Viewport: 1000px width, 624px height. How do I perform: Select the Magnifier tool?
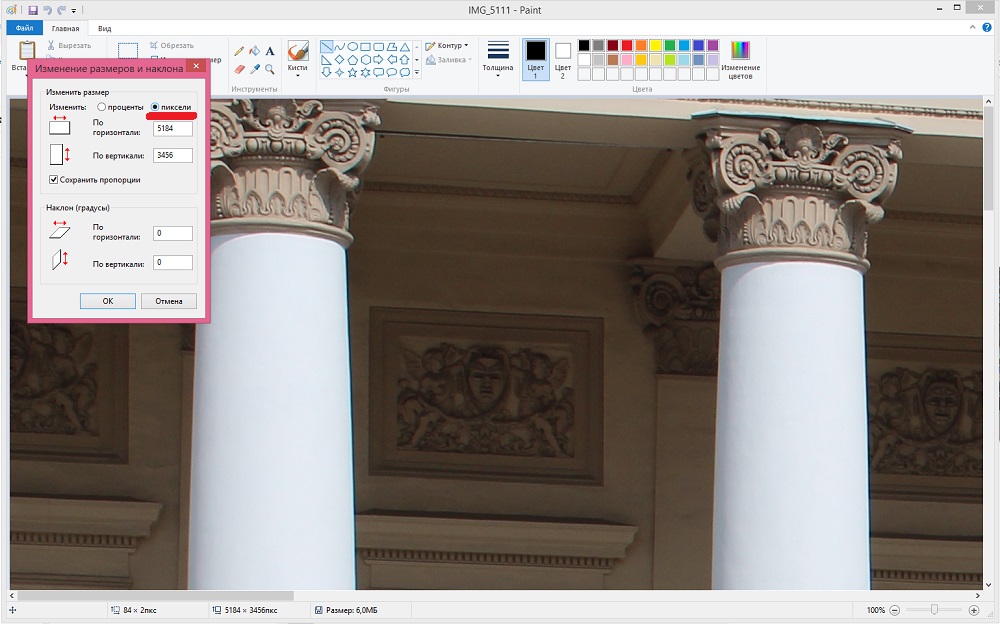270,69
